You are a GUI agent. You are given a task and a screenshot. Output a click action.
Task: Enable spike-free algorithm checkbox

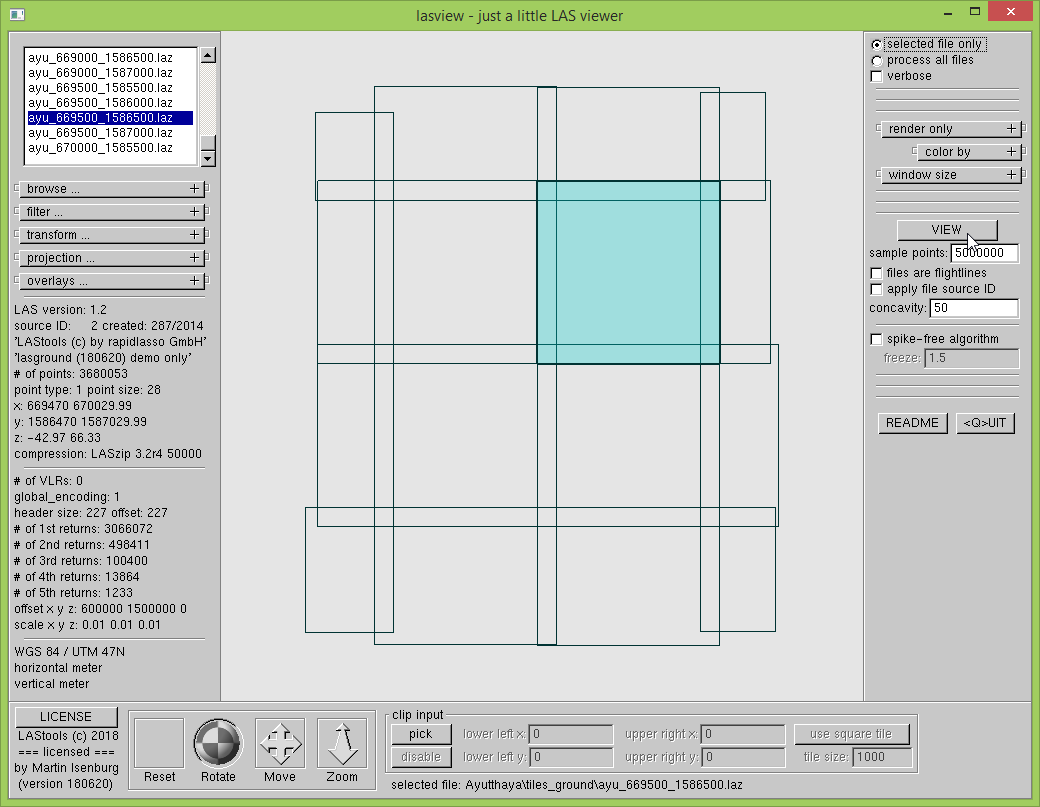point(877,339)
